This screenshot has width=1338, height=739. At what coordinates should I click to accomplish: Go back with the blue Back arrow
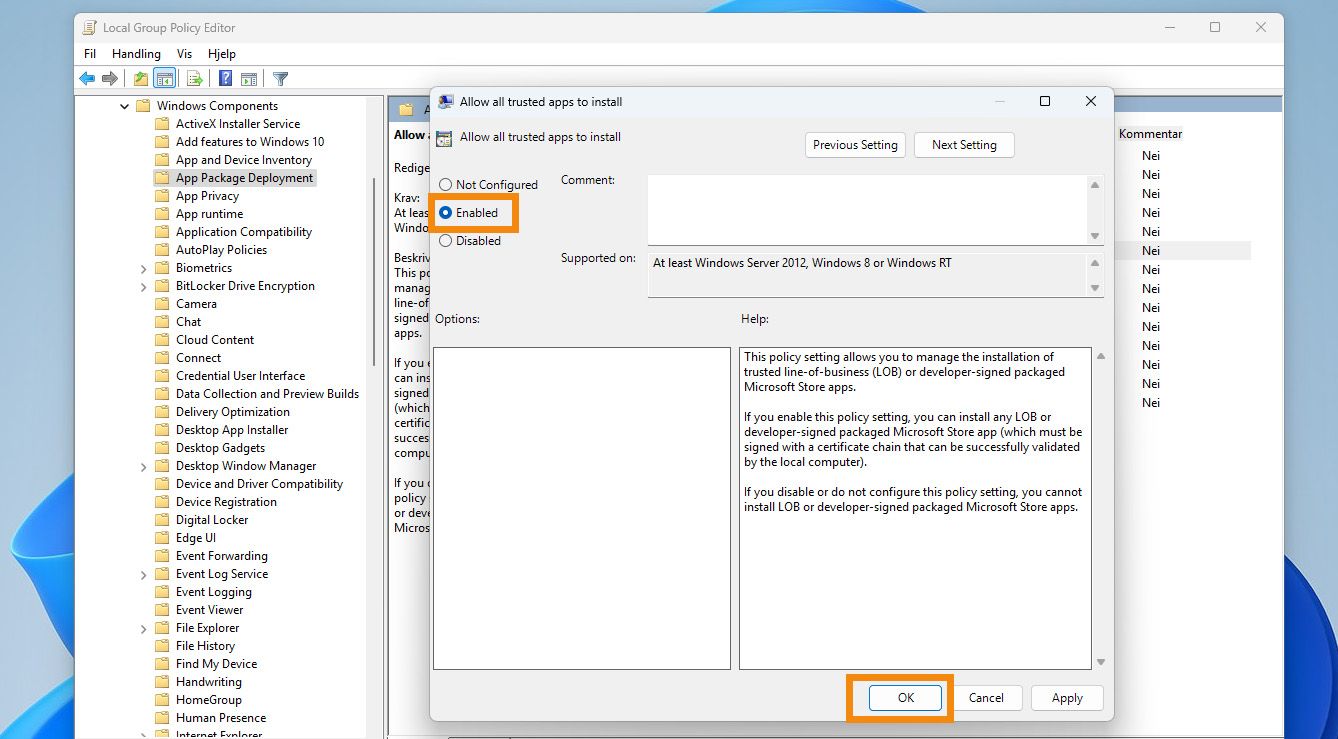[x=87, y=79]
